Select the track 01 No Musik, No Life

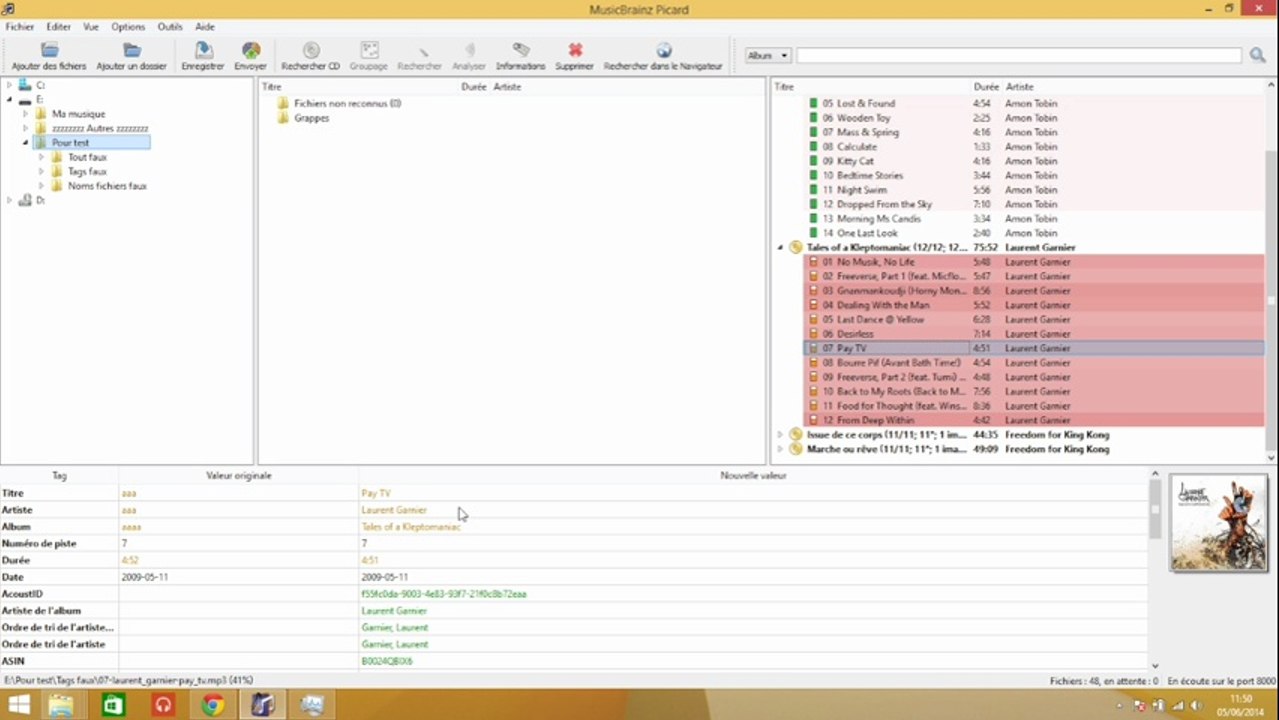point(1034,262)
